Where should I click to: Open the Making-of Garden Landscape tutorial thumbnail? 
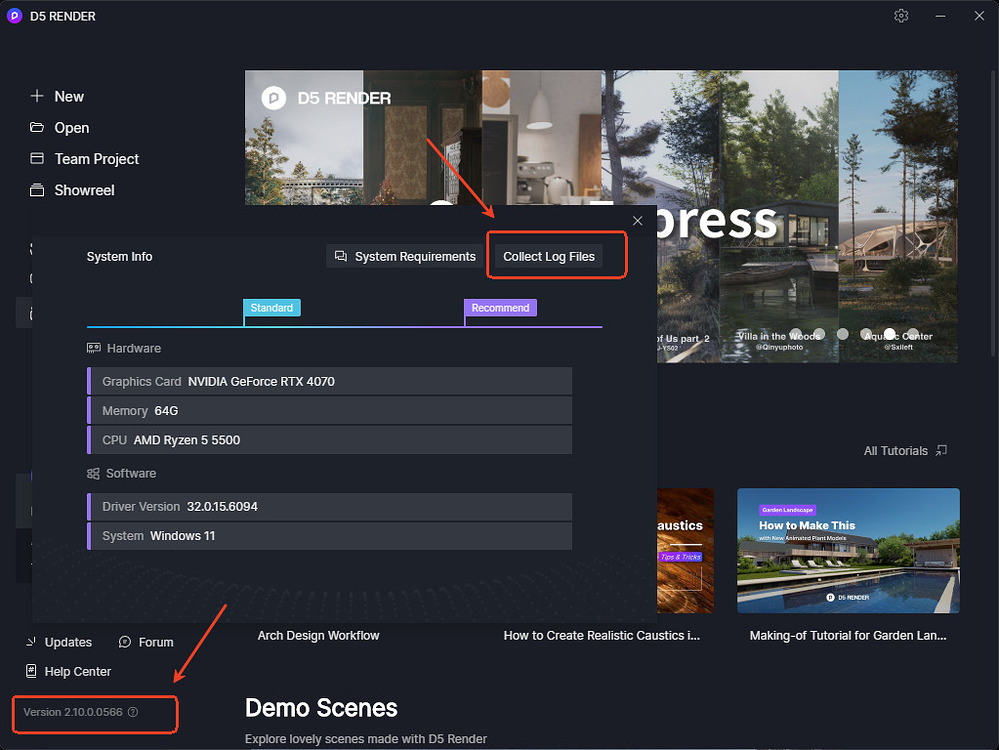tap(848, 551)
